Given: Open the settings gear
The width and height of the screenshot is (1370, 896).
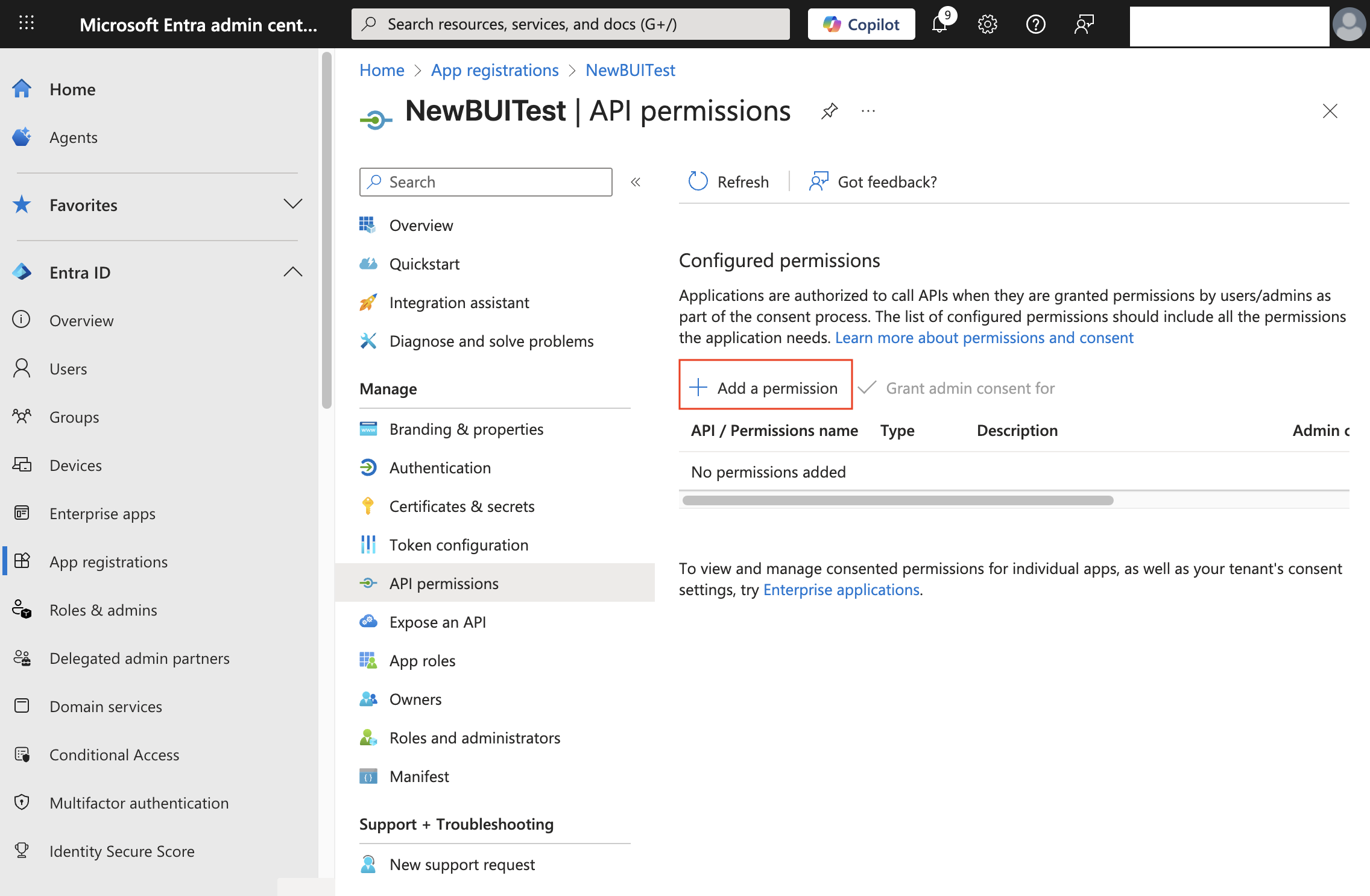Looking at the screenshot, I should (987, 24).
